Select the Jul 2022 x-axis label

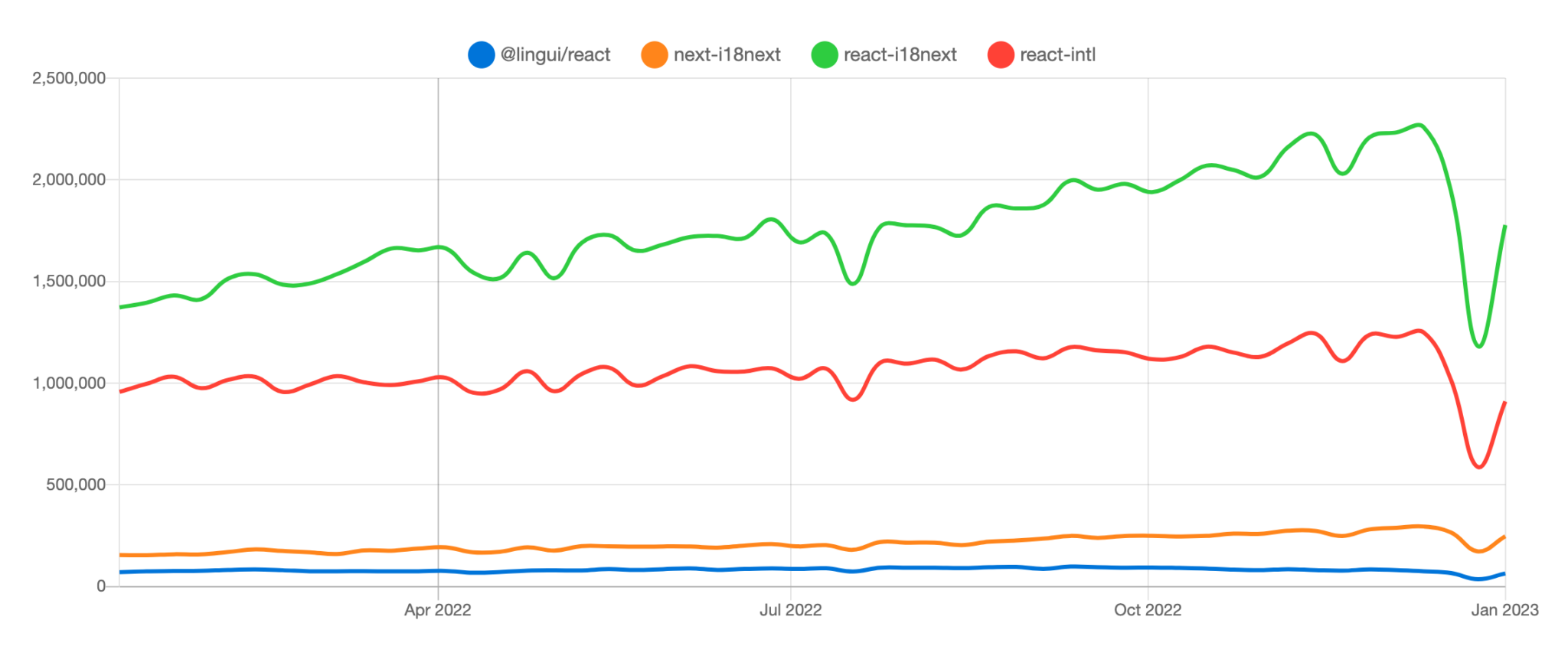tap(790, 610)
